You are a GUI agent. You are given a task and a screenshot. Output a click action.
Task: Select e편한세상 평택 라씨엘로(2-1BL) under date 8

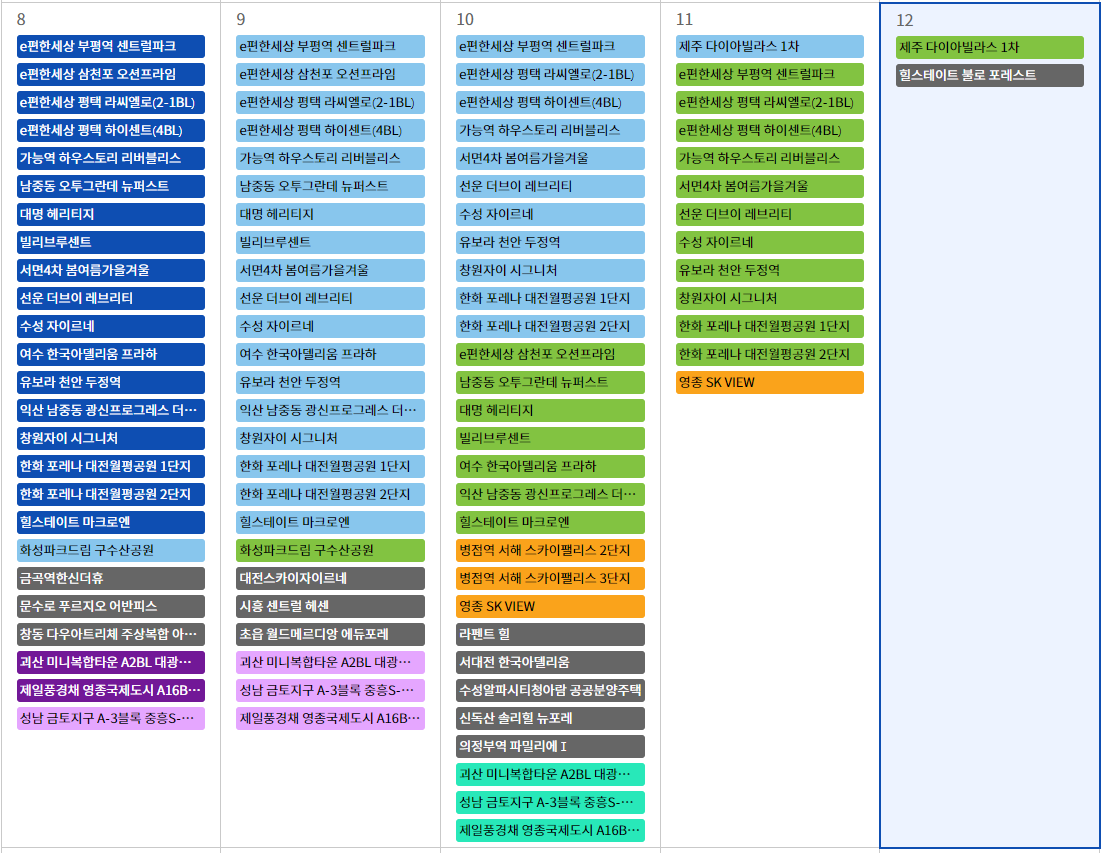(111, 102)
